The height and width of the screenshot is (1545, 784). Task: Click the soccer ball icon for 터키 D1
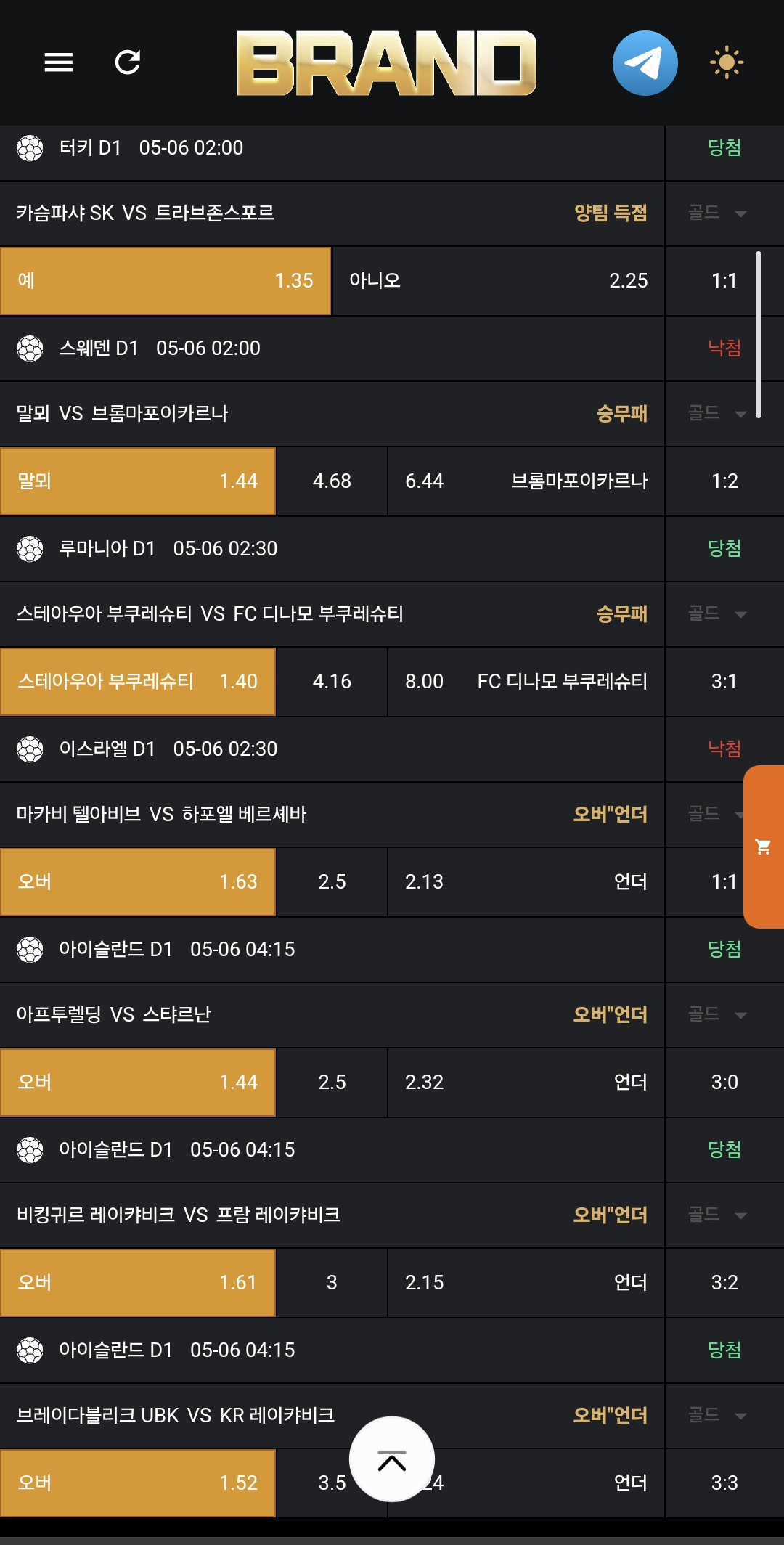(x=30, y=148)
